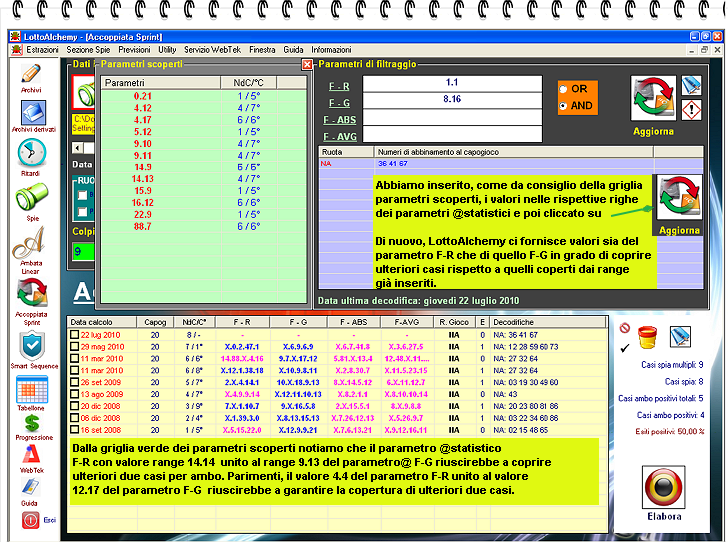The width and height of the screenshot is (728, 542).
Task: Open Ambata Linear in the sidebar
Action: click(x=29, y=243)
